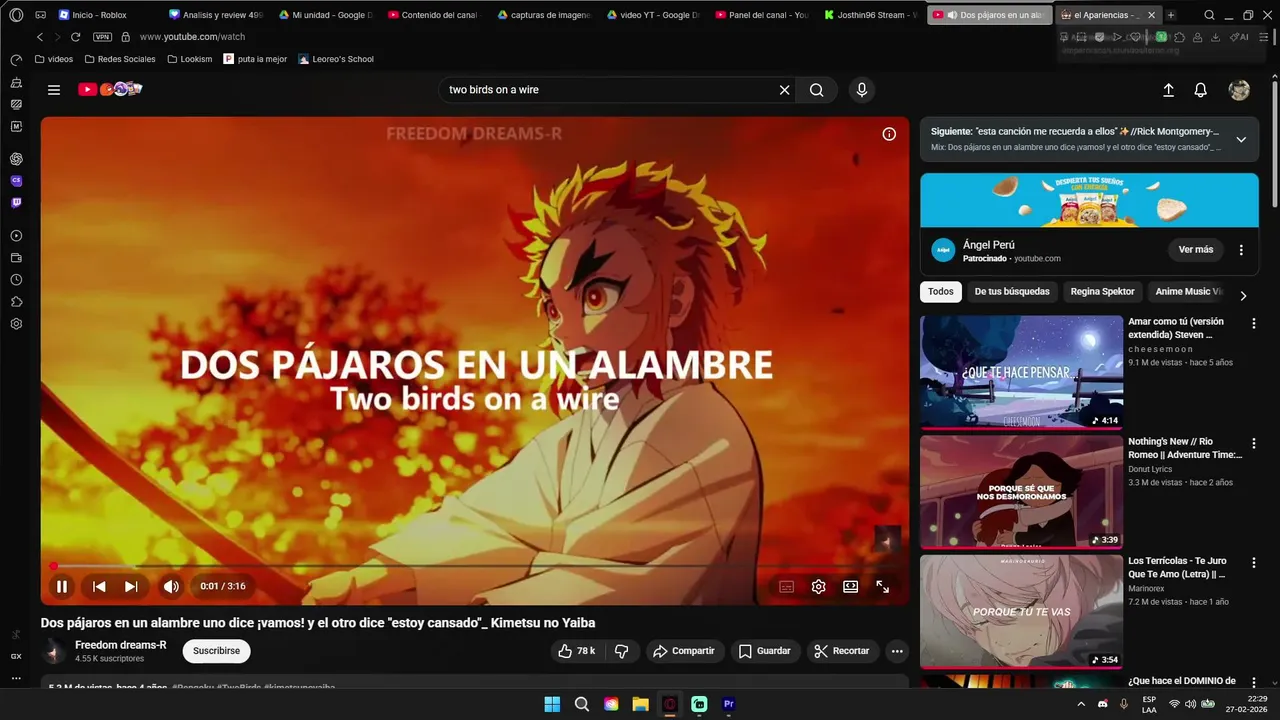Open the Create upload icon
Screen dimensions: 1280x720
1168,90
